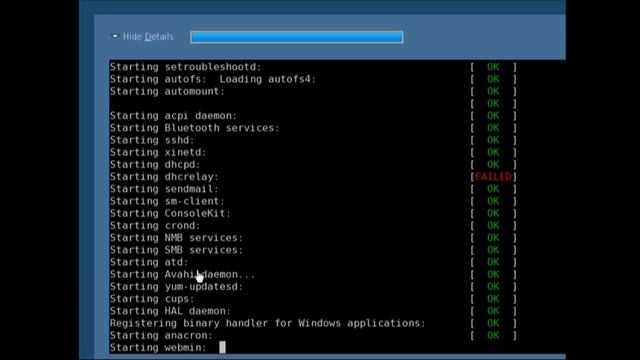Select the 'Starting acpi daemon:' line
This screenshot has width=640, height=360.
tap(173, 116)
